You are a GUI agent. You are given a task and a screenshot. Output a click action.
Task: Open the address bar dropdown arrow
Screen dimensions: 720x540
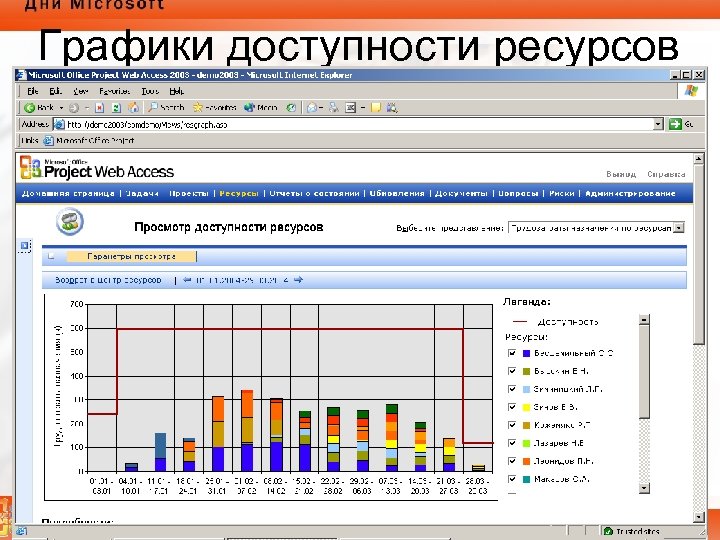point(658,124)
